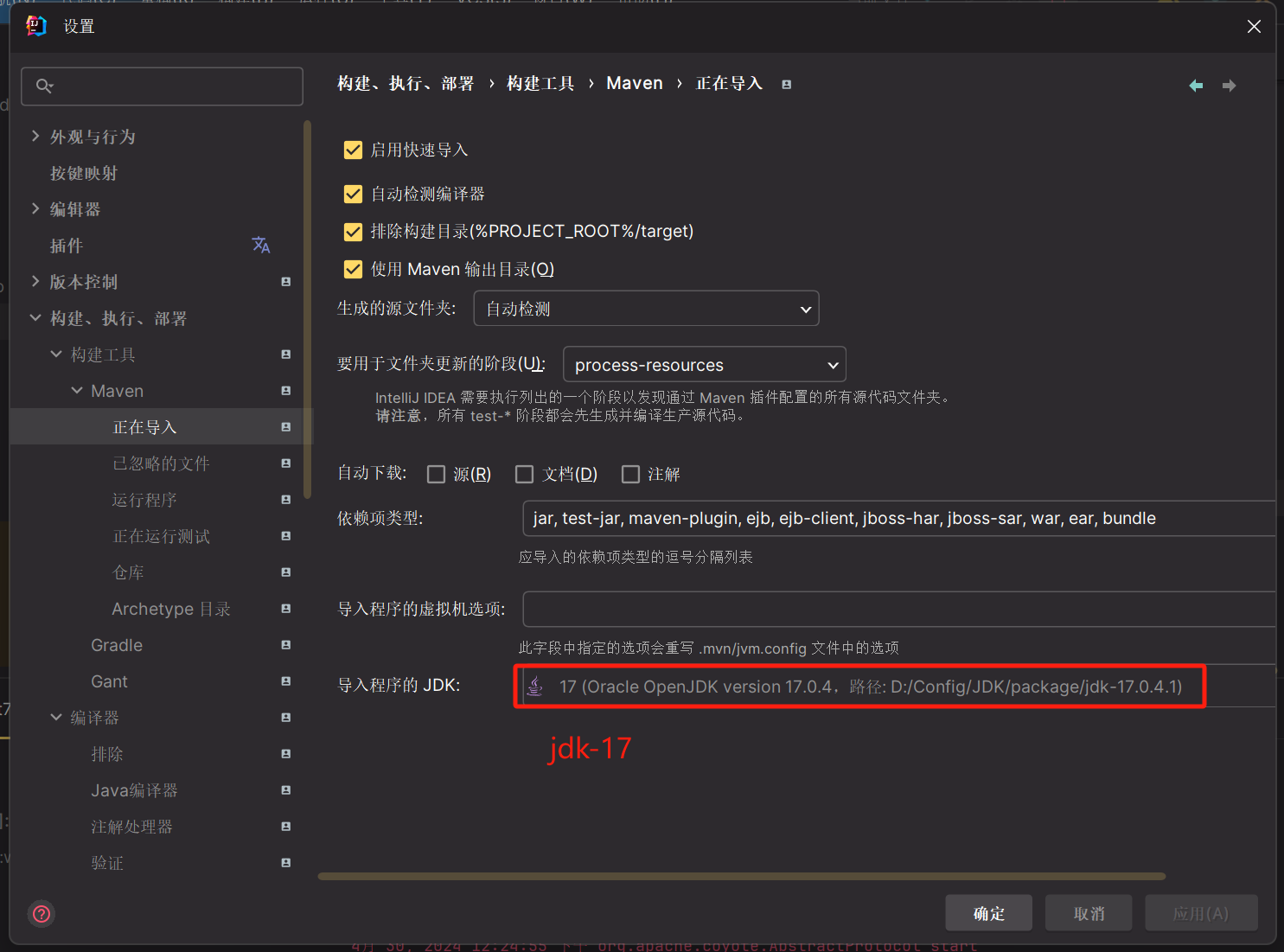Toggle 排除构建目录 checkbox

tap(353, 232)
